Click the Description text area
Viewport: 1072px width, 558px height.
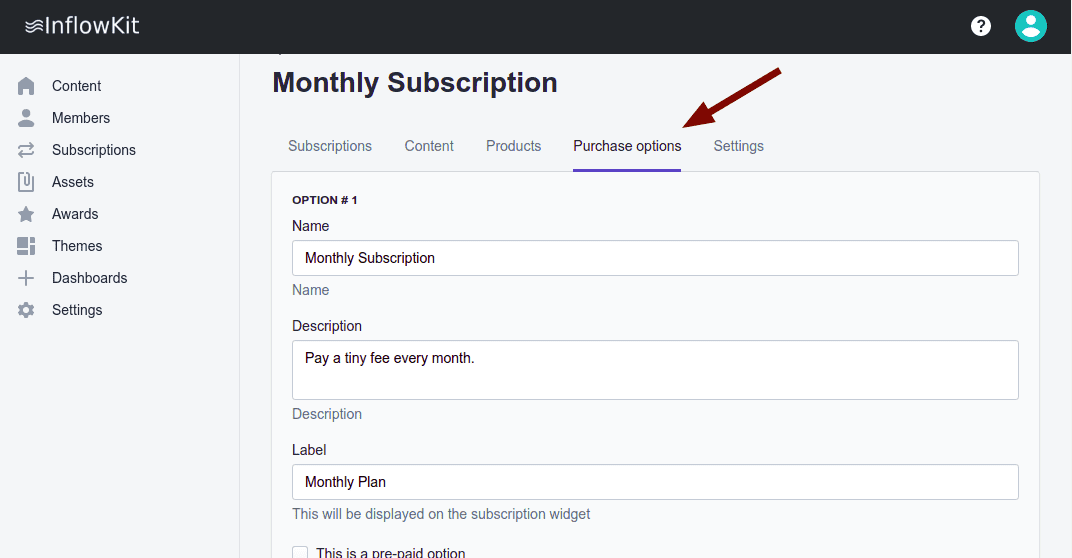655,370
